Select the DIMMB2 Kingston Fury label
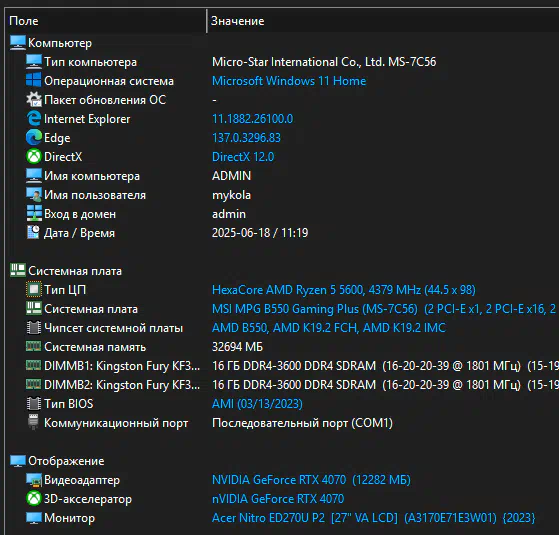The image size is (559, 535). pyautogui.click(x=122, y=385)
